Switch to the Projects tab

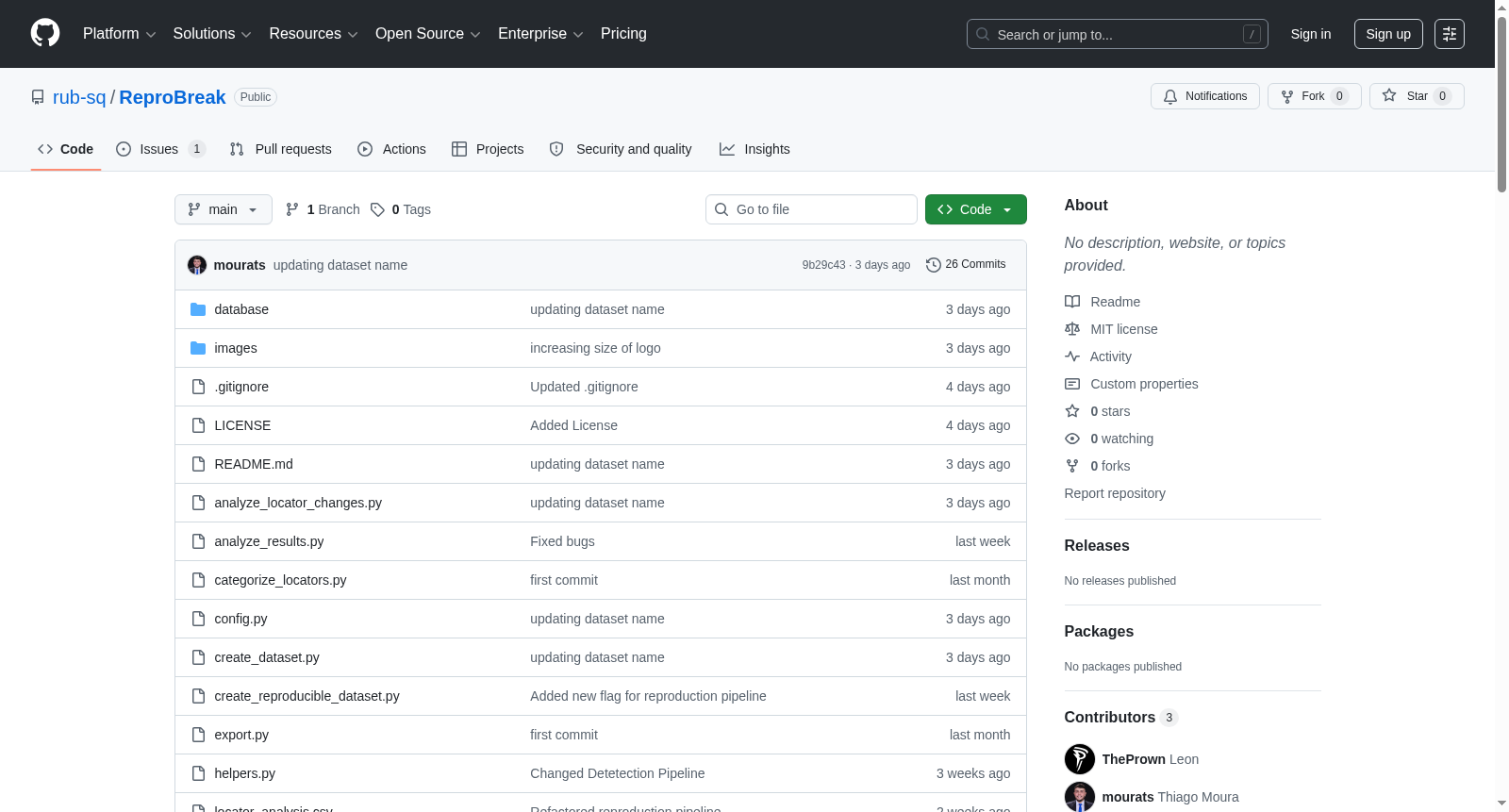[x=488, y=149]
